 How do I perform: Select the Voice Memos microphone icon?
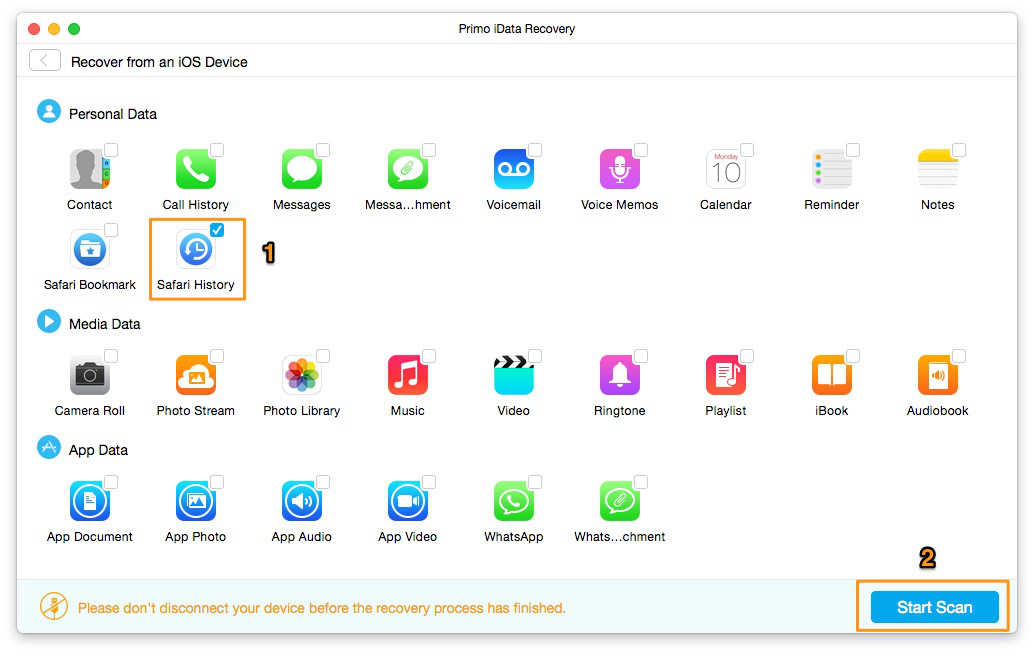click(x=620, y=169)
